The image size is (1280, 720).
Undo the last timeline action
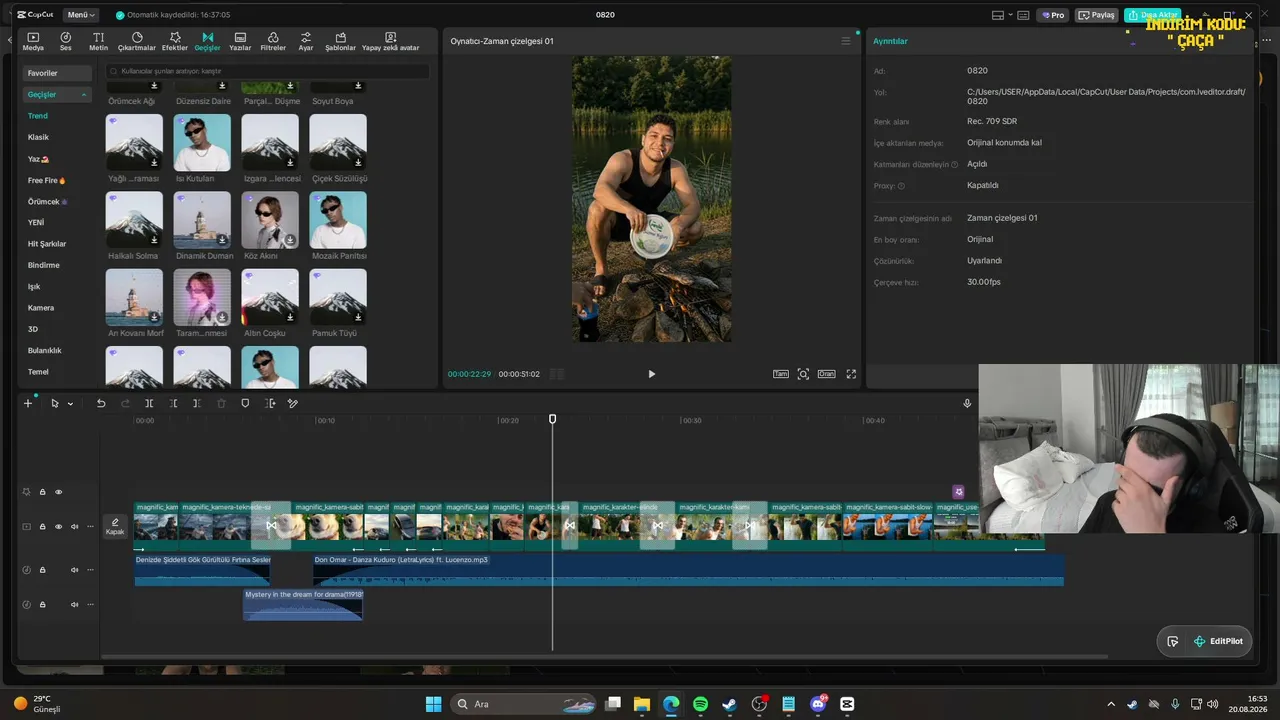click(x=101, y=403)
